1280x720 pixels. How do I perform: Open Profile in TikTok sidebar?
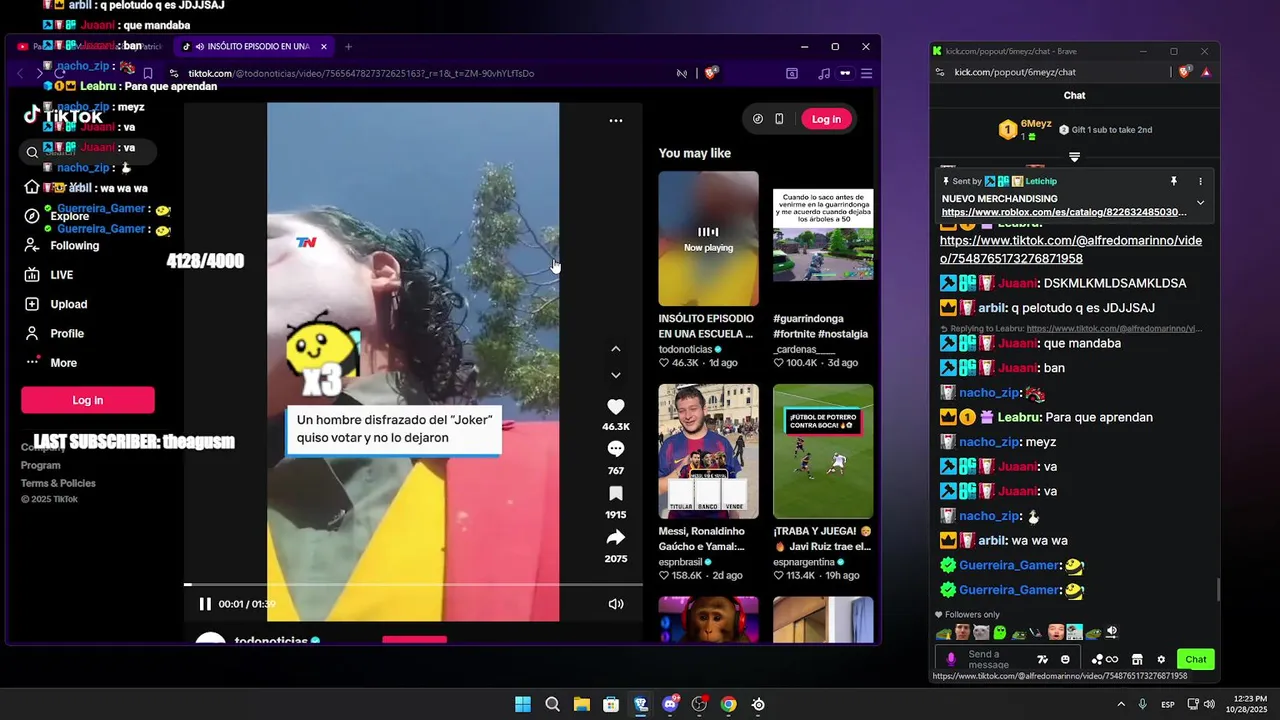55,333
